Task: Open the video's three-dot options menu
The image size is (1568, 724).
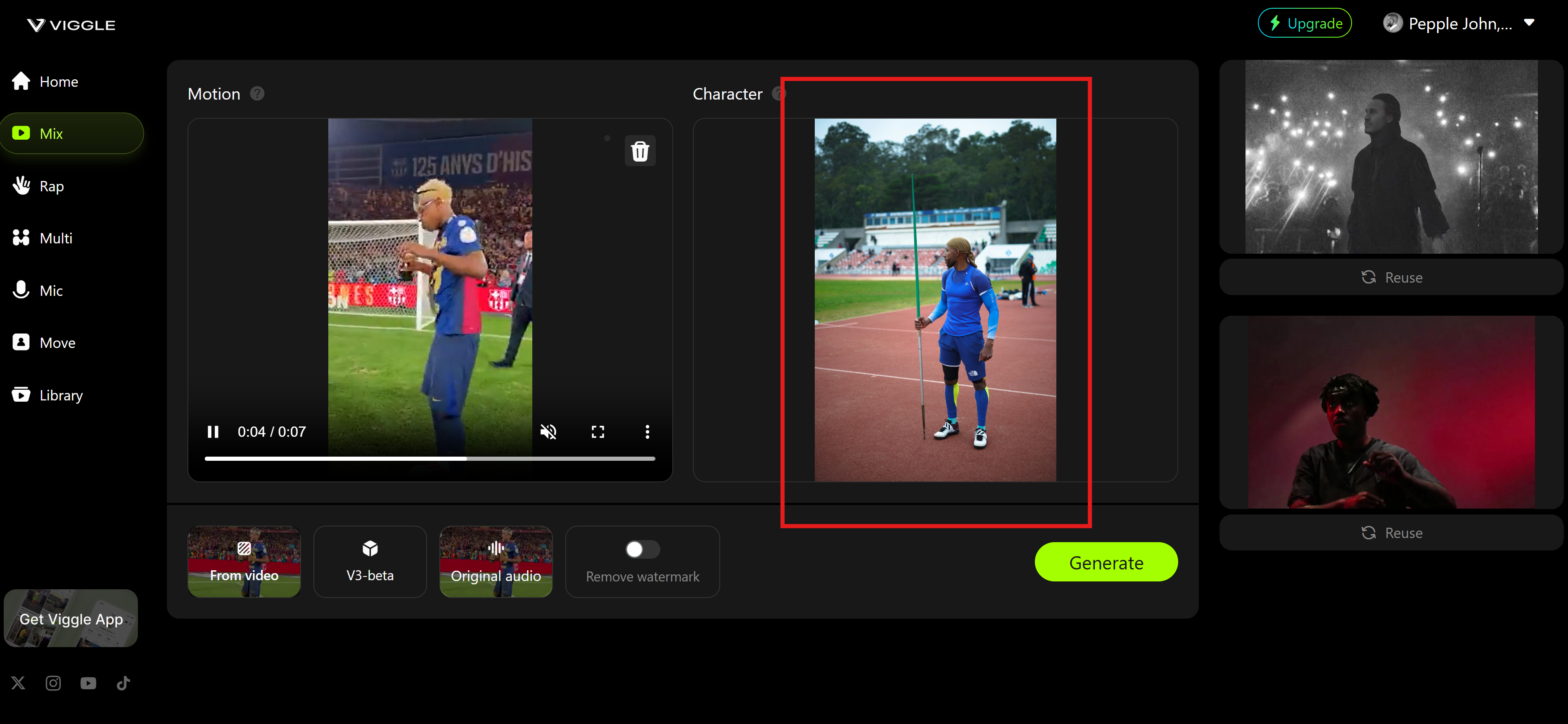Action: point(648,431)
